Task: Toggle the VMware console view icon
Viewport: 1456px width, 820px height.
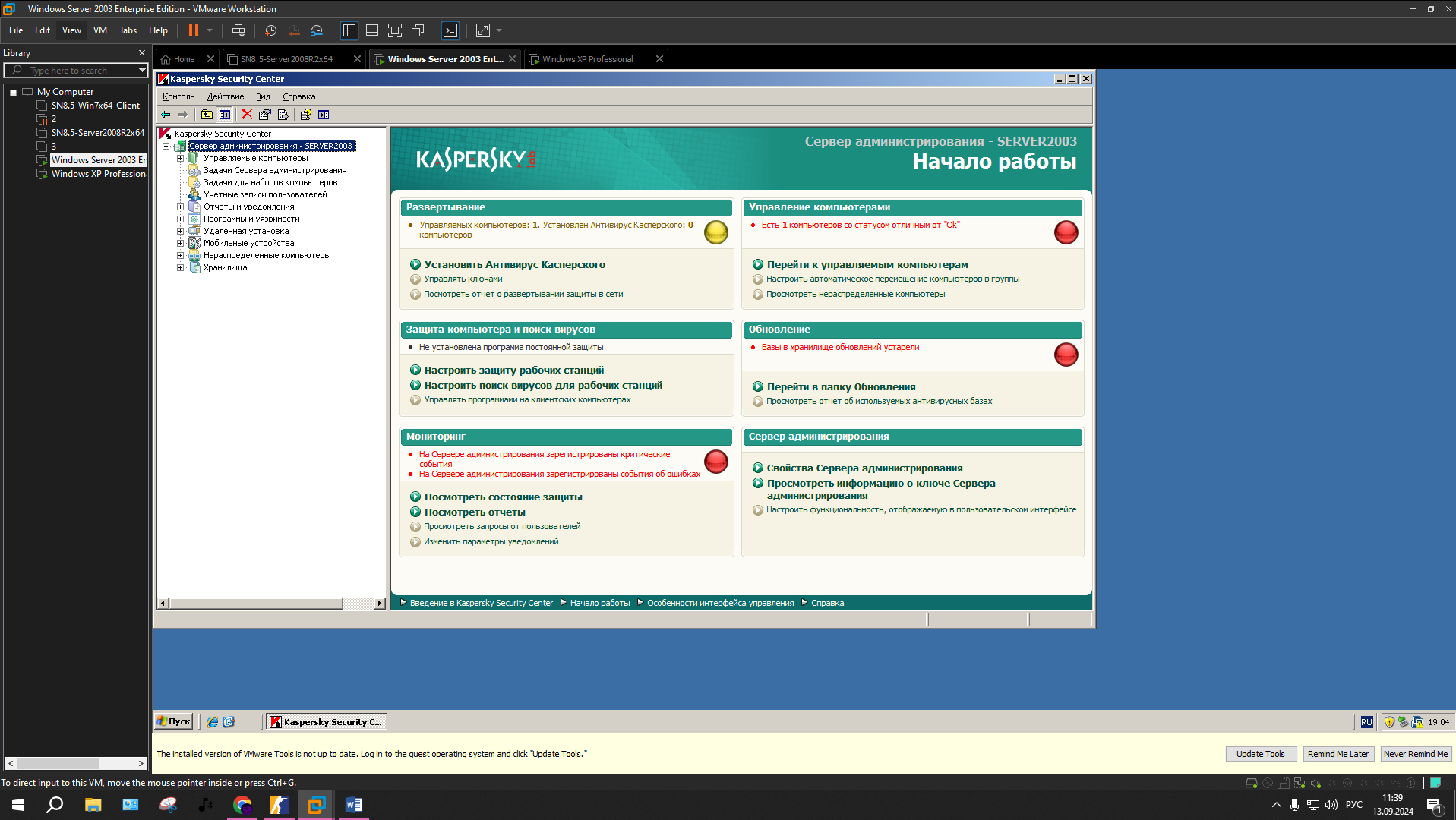Action: [x=450, y=30]
